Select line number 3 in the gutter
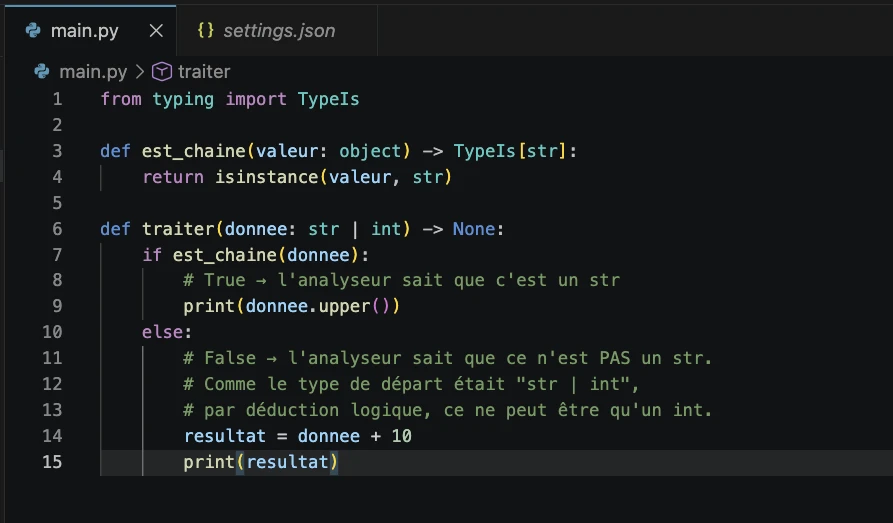The width and height of the screenshot is (893, 523). pos(57,151)
